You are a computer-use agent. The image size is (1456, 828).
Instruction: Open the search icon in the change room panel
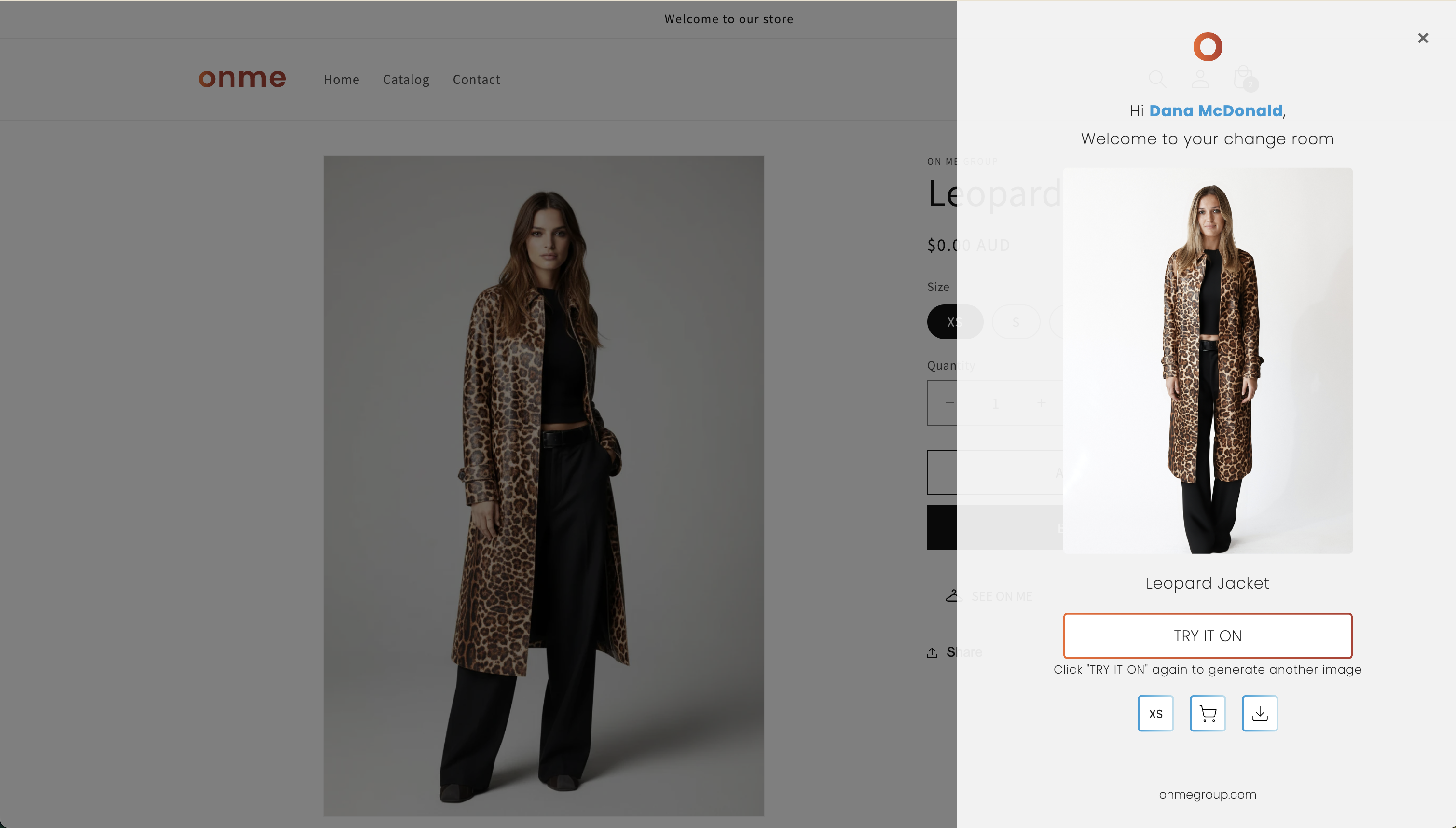pos(1158,80)
